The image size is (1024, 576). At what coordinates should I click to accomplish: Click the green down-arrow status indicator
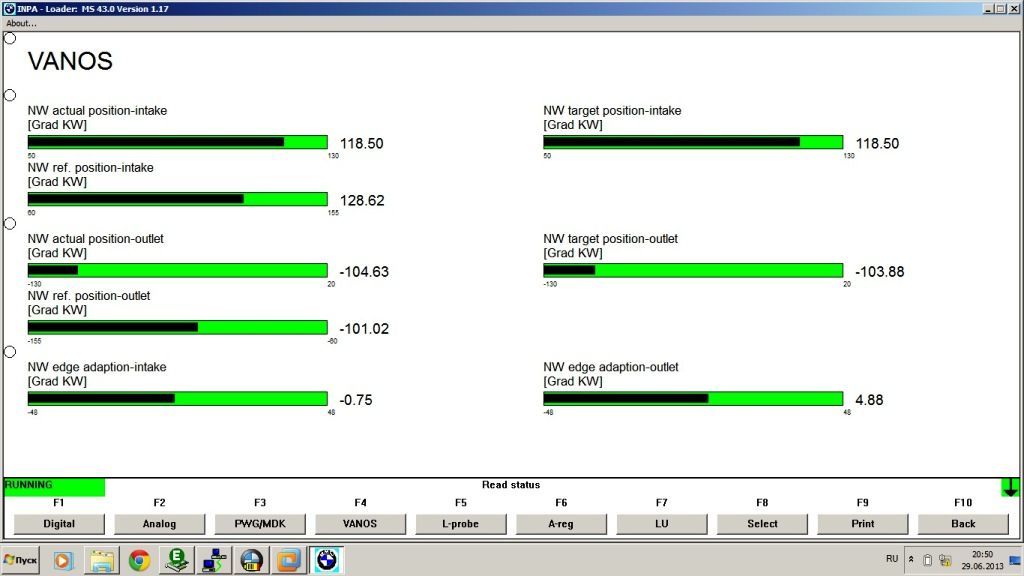[x=1010, y=487]
